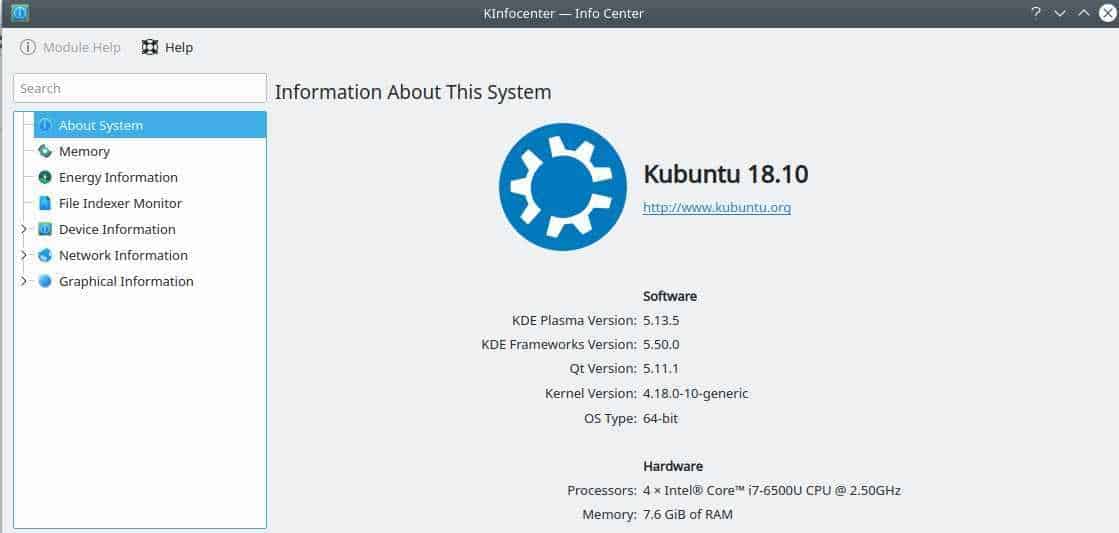1119x533 pixels.
Task: Click the Kubuntu gear logo
Action: tap(563, 187)
